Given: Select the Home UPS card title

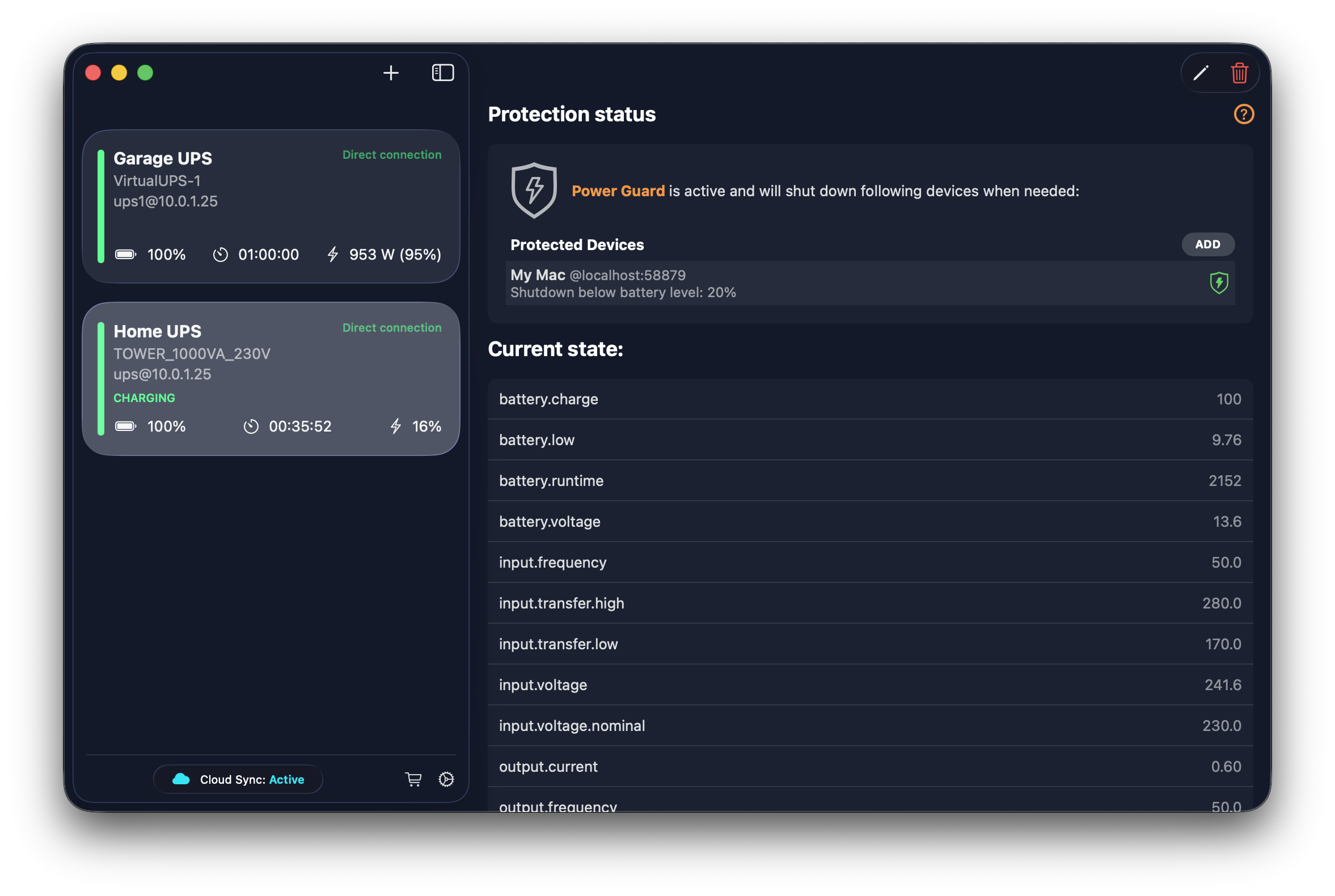Looking at the screenshot, I should coord(158,331).
